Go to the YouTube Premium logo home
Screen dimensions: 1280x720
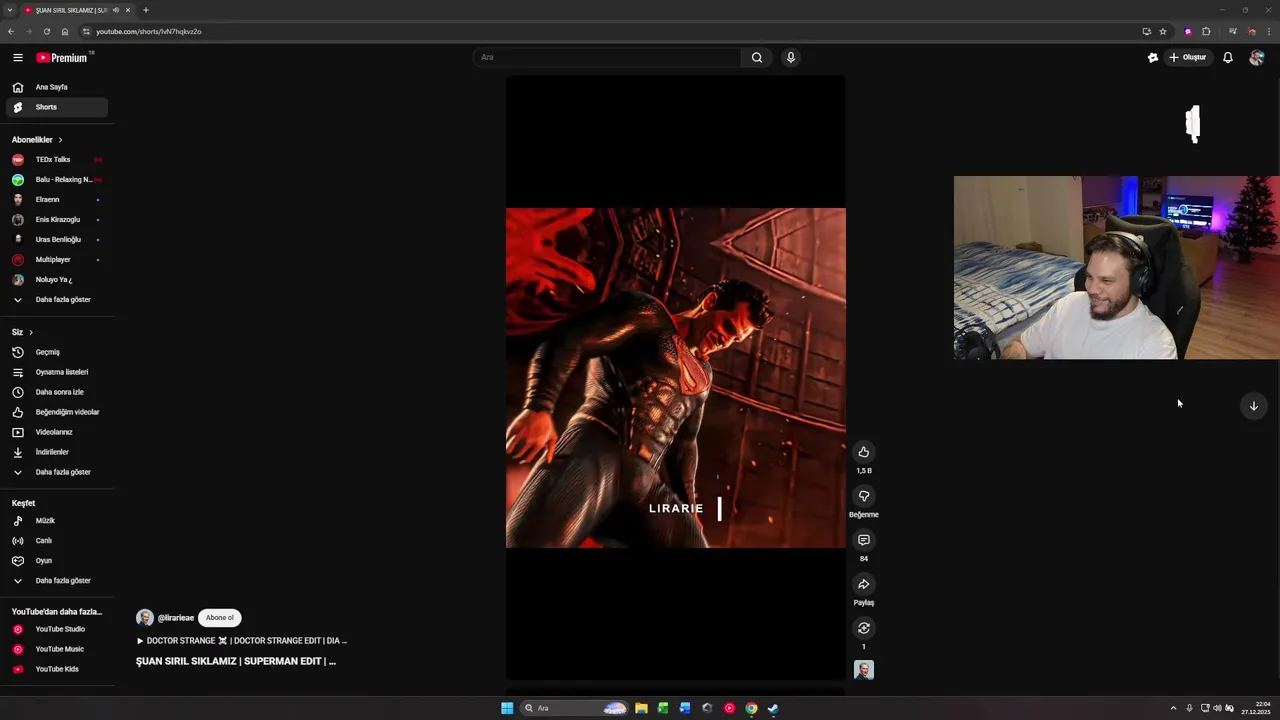click(x=64, y=57)
